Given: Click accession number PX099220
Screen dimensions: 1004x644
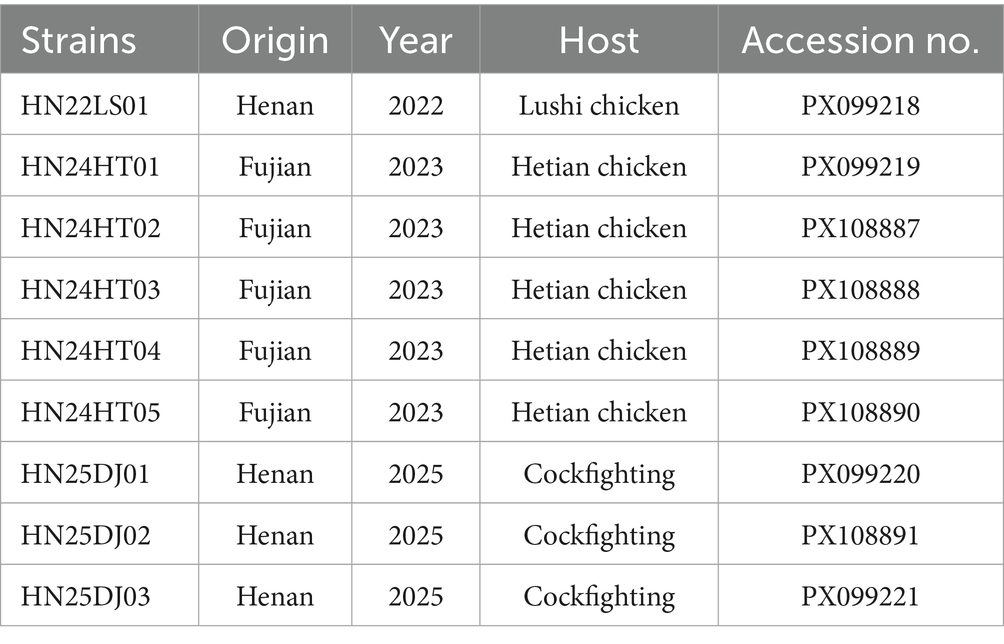Looking at the screenshot, I should click(x=860, y=473).
